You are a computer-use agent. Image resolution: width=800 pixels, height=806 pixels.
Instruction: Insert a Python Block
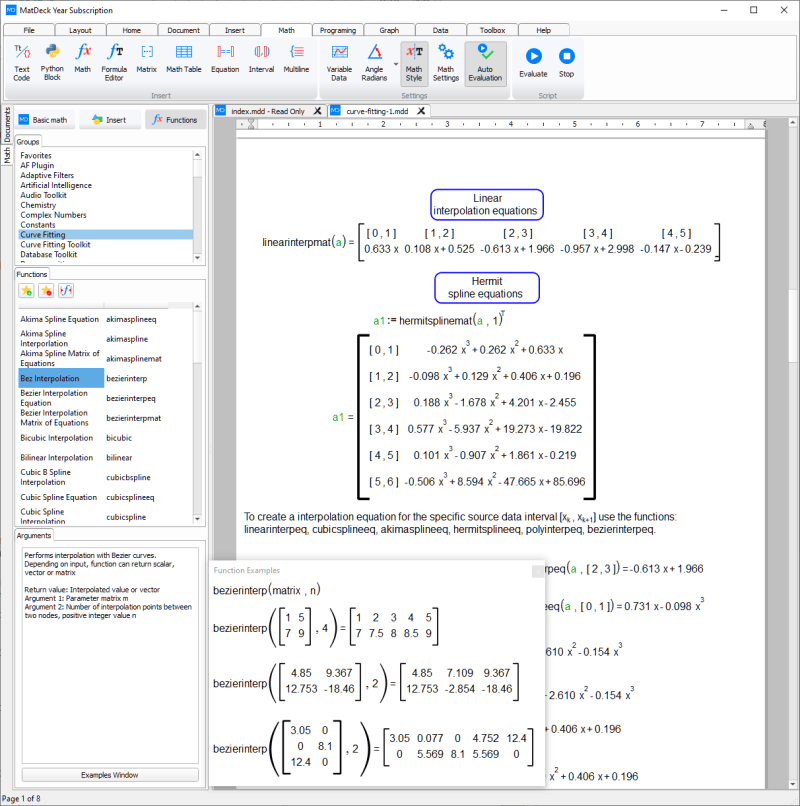click(52, 63)
